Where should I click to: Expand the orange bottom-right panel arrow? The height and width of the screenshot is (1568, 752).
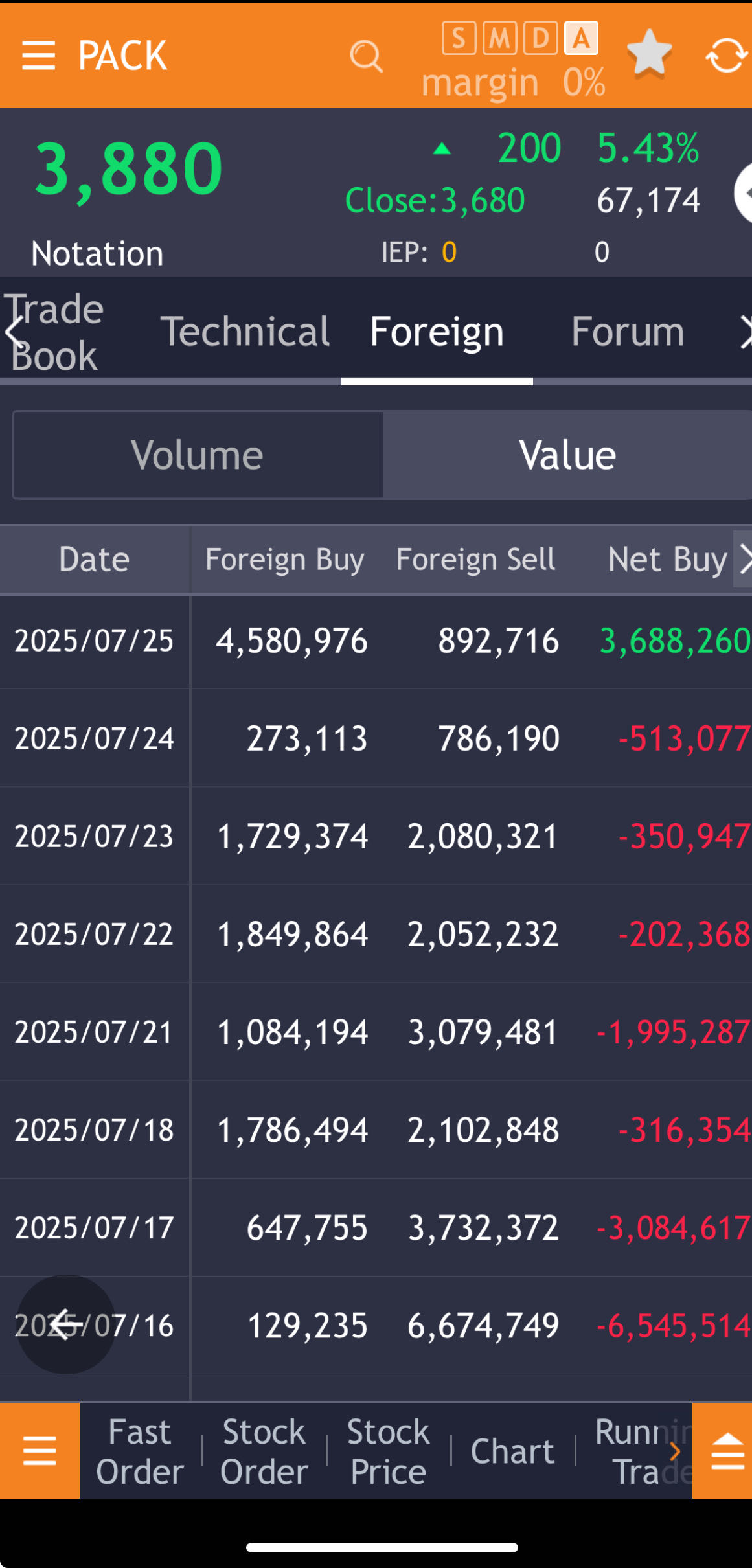pyautogui.click(x=723, y=1450)
